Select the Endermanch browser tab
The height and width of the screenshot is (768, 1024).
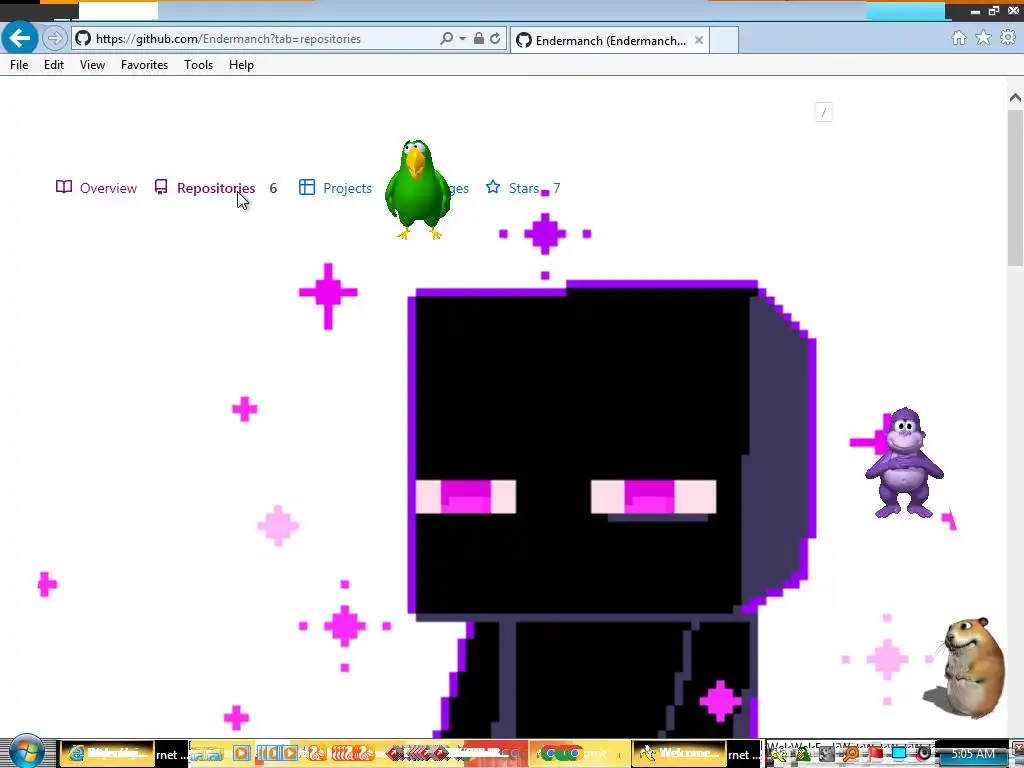[610, 40]
